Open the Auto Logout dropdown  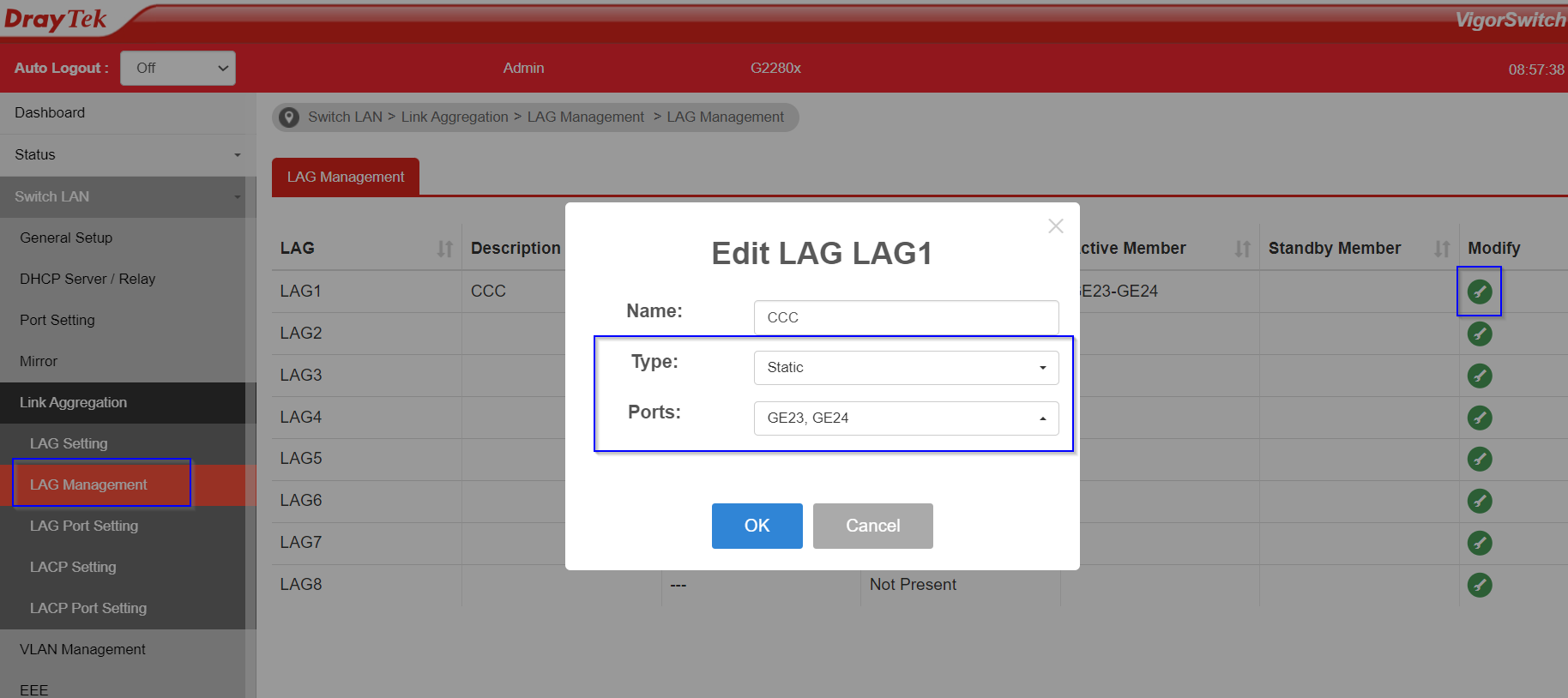178,69
